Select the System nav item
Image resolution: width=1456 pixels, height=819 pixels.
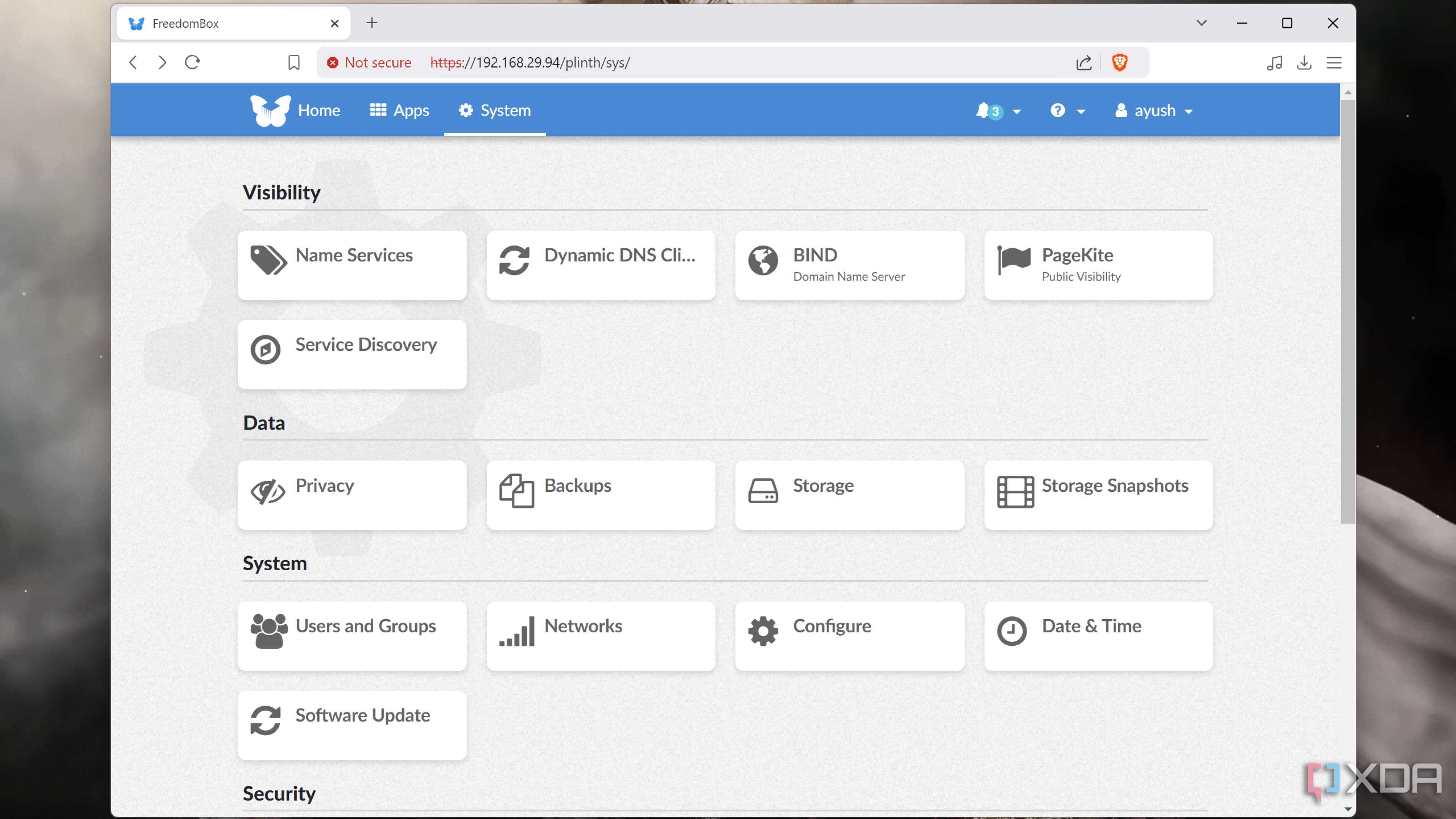coord(494,110)
